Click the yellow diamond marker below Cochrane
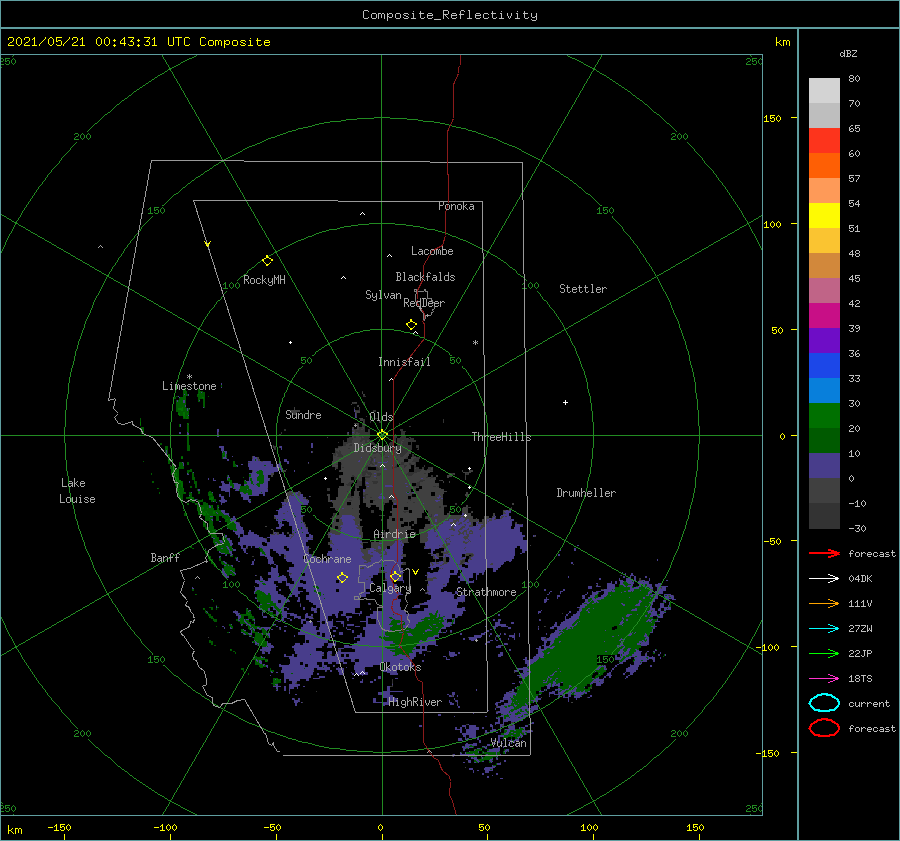Screen dimensions: 900x841 [x=342, y=578]
